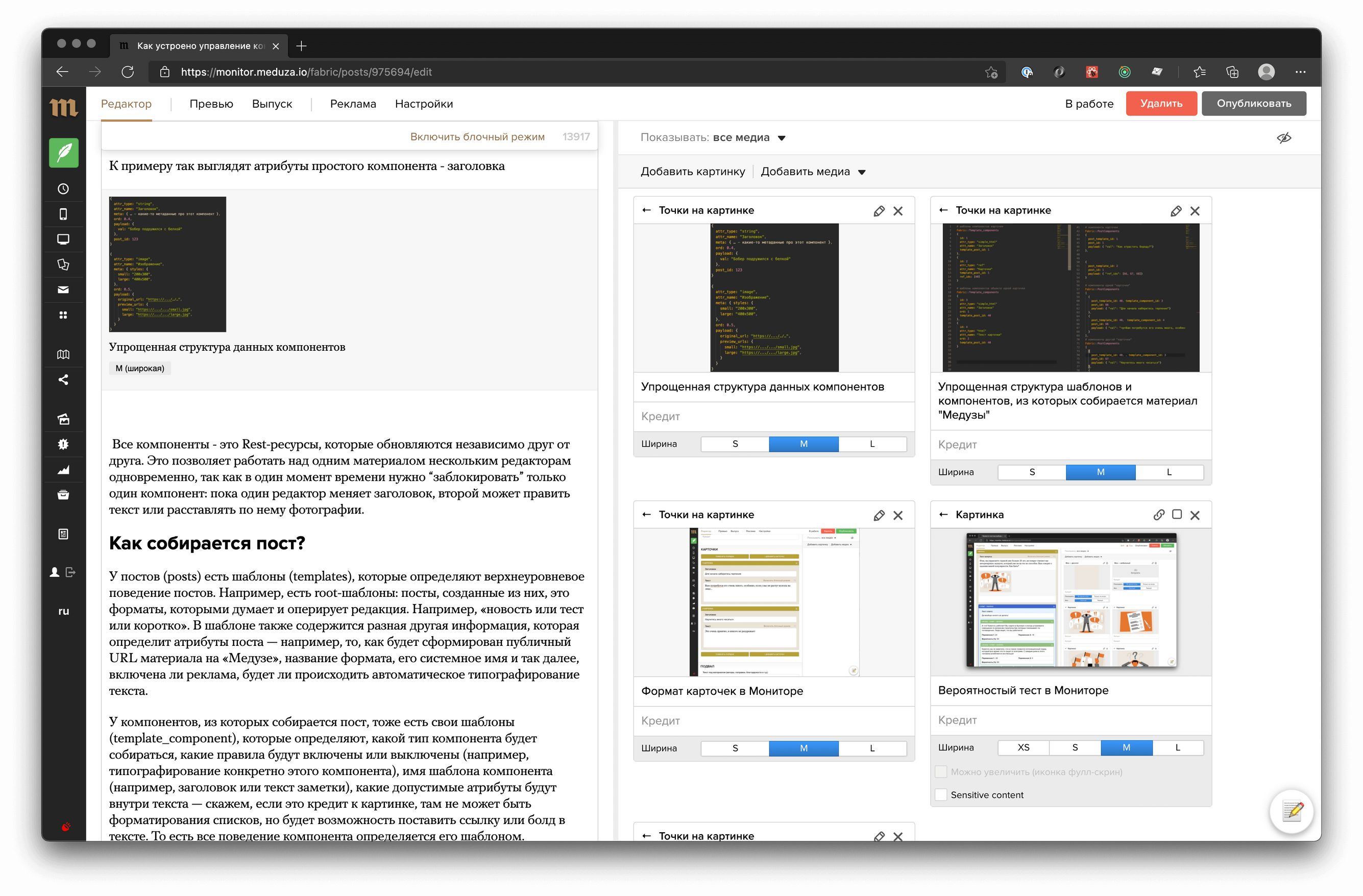
Task: Click the green feather editor icon in sidebar
Action: (64, 152)
